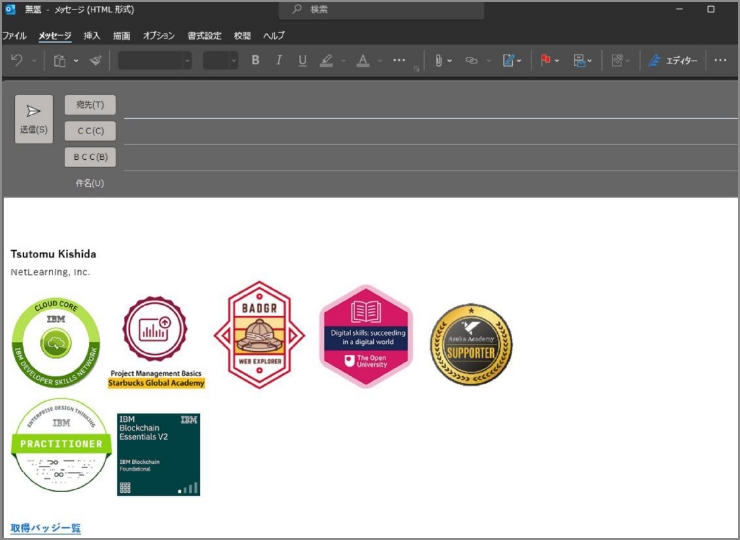The width and height of the screenshot is (740, 540).
Task: Expand the highlight color dropdown arrow
Action: [344, 61]
